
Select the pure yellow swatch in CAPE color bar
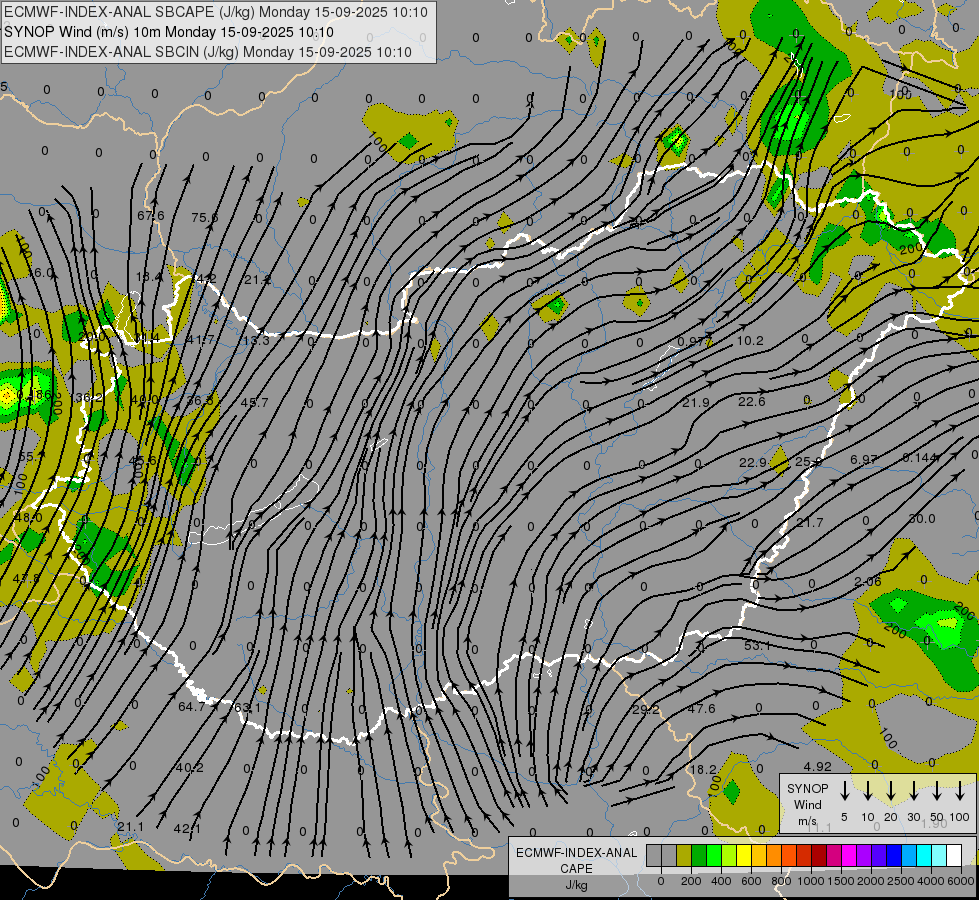click(744, 856)
